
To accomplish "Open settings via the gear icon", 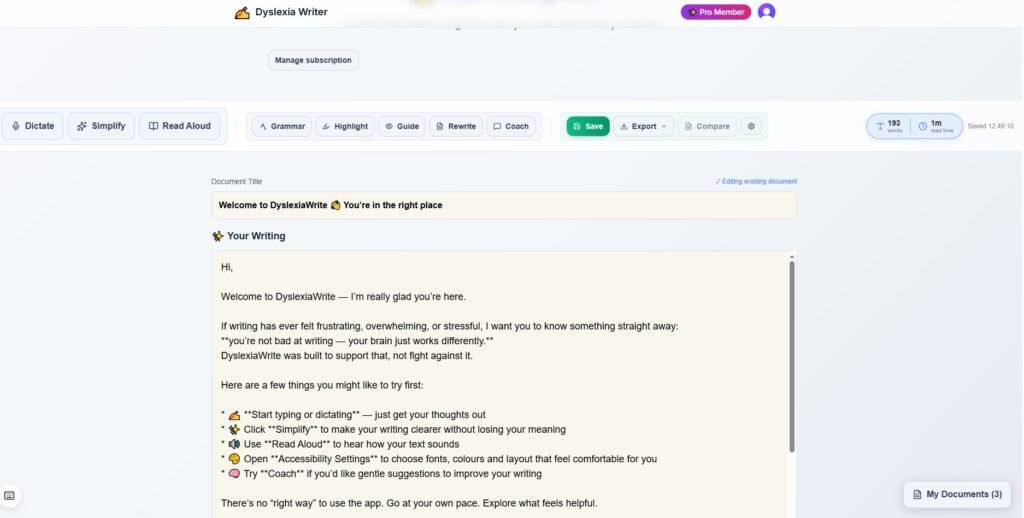I will coord(752,126).
